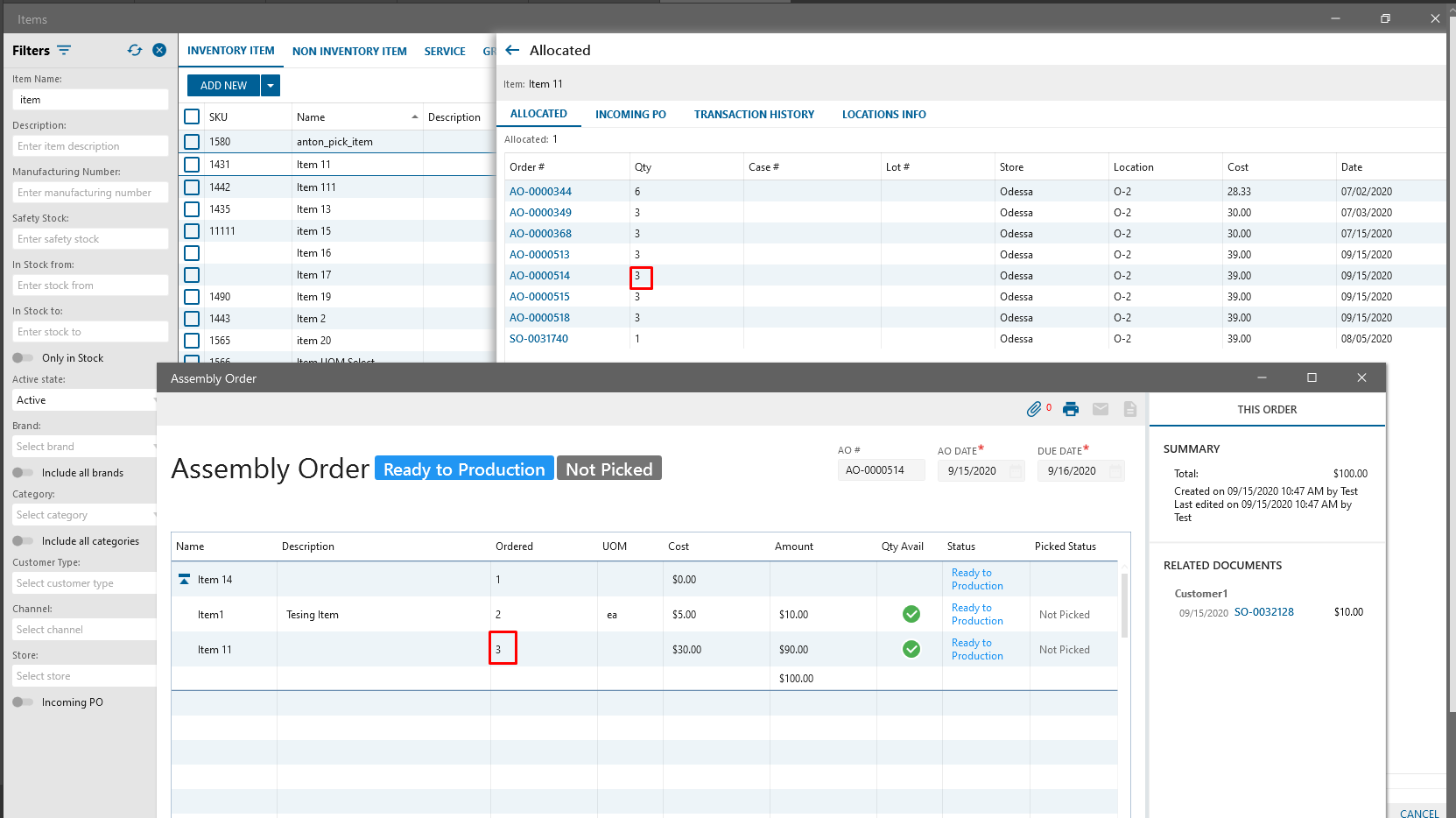Click the document icon beside the envelope
The image size is (1456, 818).
pos(1130,409)
